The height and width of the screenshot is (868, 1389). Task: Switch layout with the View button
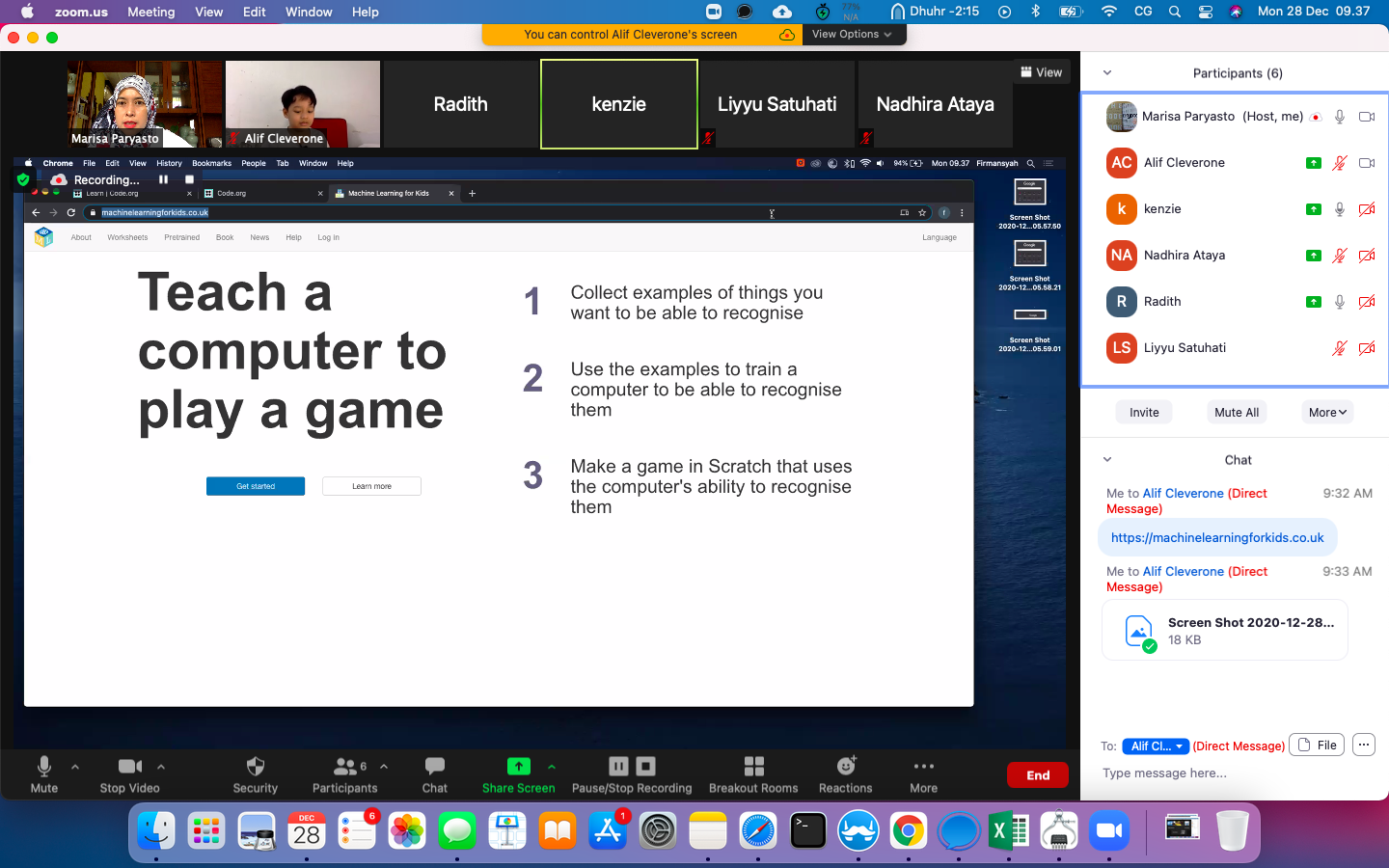click(1042, 72)
